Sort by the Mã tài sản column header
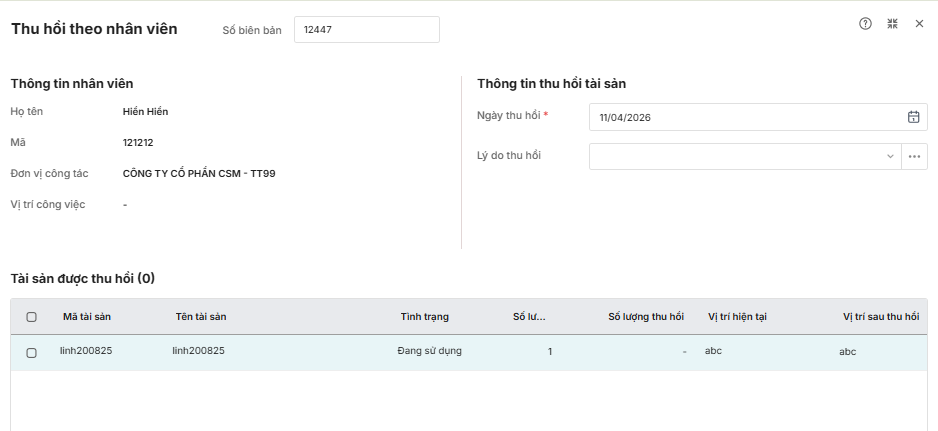 coord(87,317)
